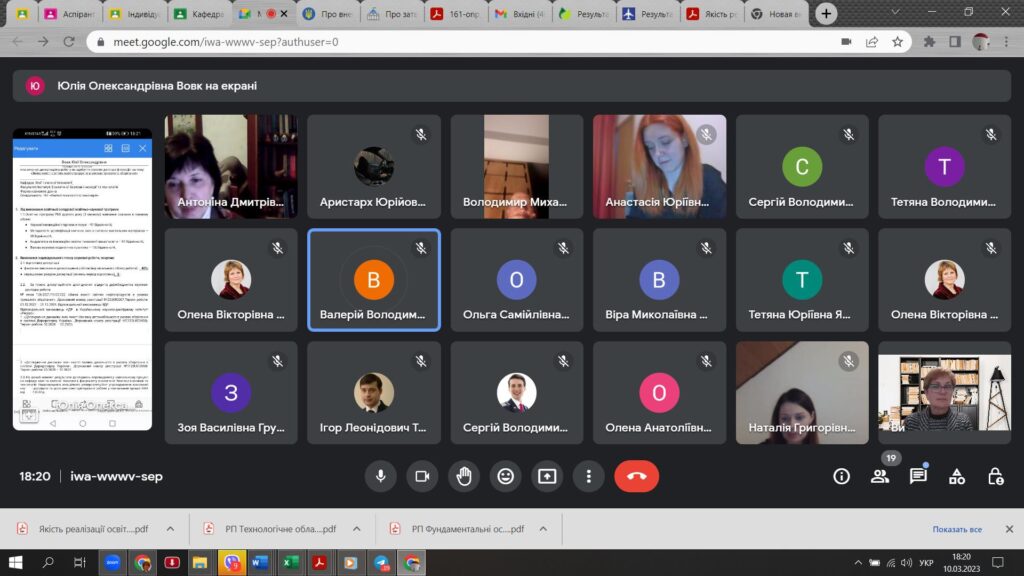Open downloaded РП Фундаментальні pdf file
The height and width of the screenshot is (576, 1024).
tap(467, 529)
